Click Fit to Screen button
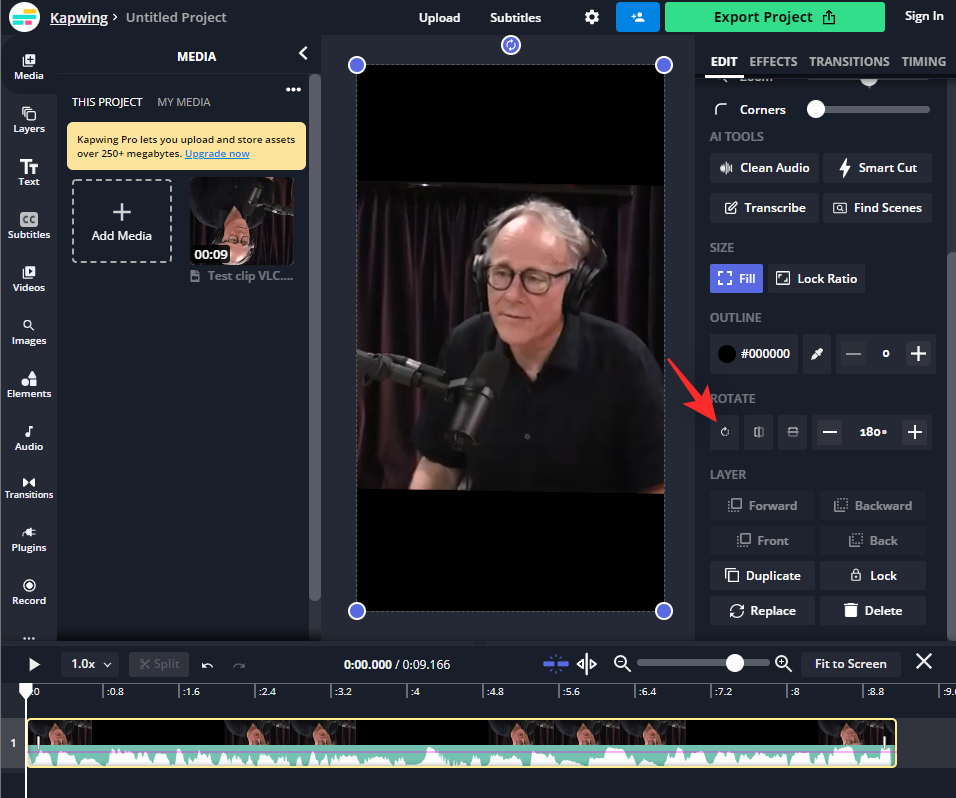 851,664
